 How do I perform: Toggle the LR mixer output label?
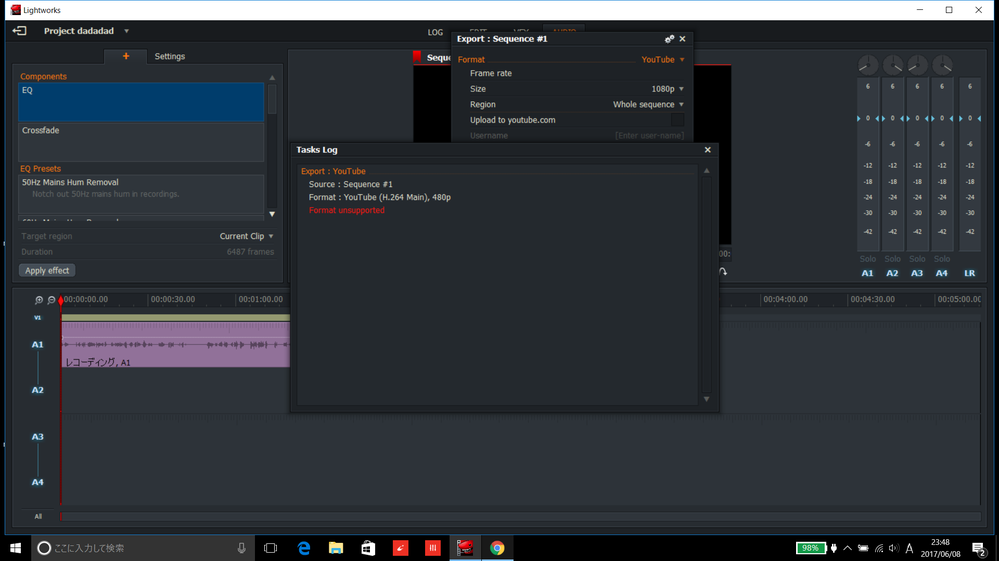(970, 273)
